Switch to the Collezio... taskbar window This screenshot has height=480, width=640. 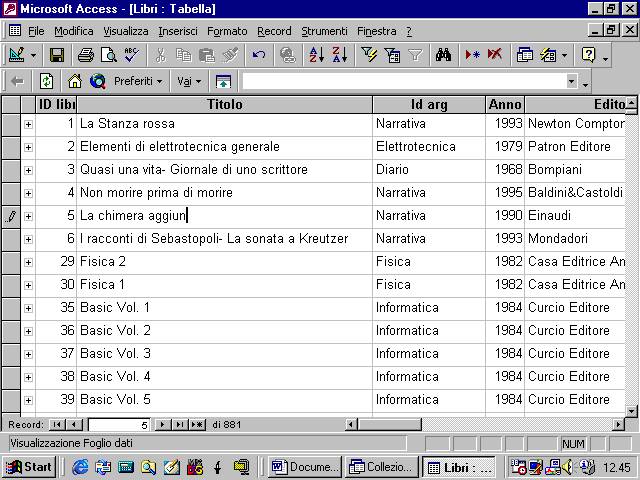coord(382,467)
